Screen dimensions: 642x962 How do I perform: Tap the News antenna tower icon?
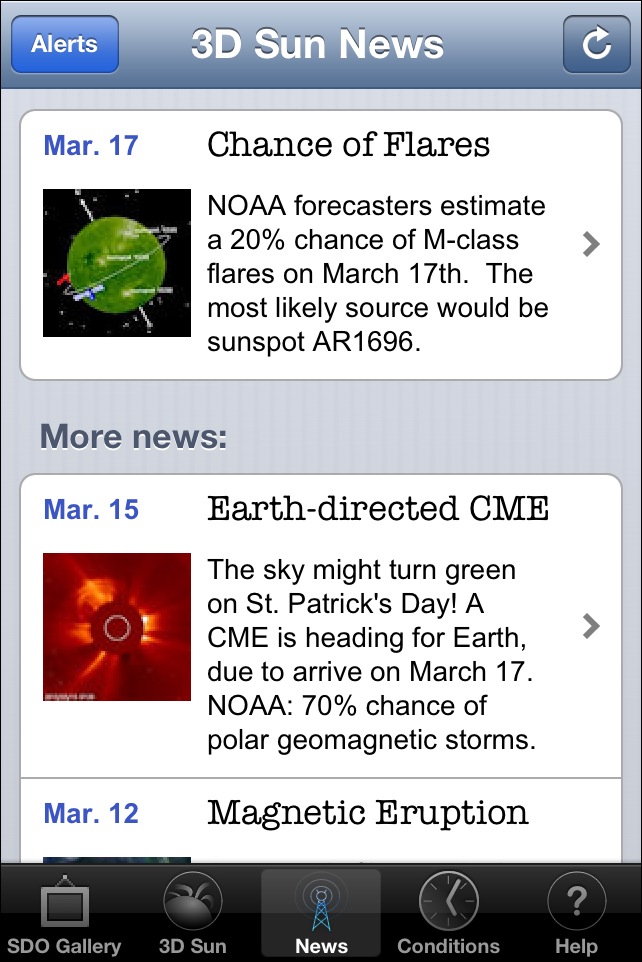pyautogui.click(x=321, y=901)
